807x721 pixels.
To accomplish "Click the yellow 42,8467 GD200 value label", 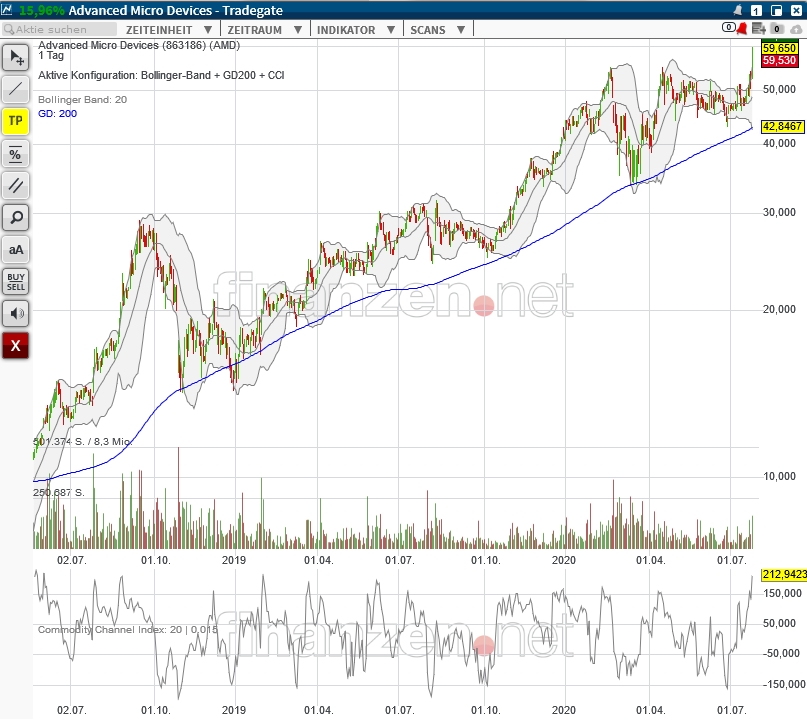I will click(x=782, y=126).
